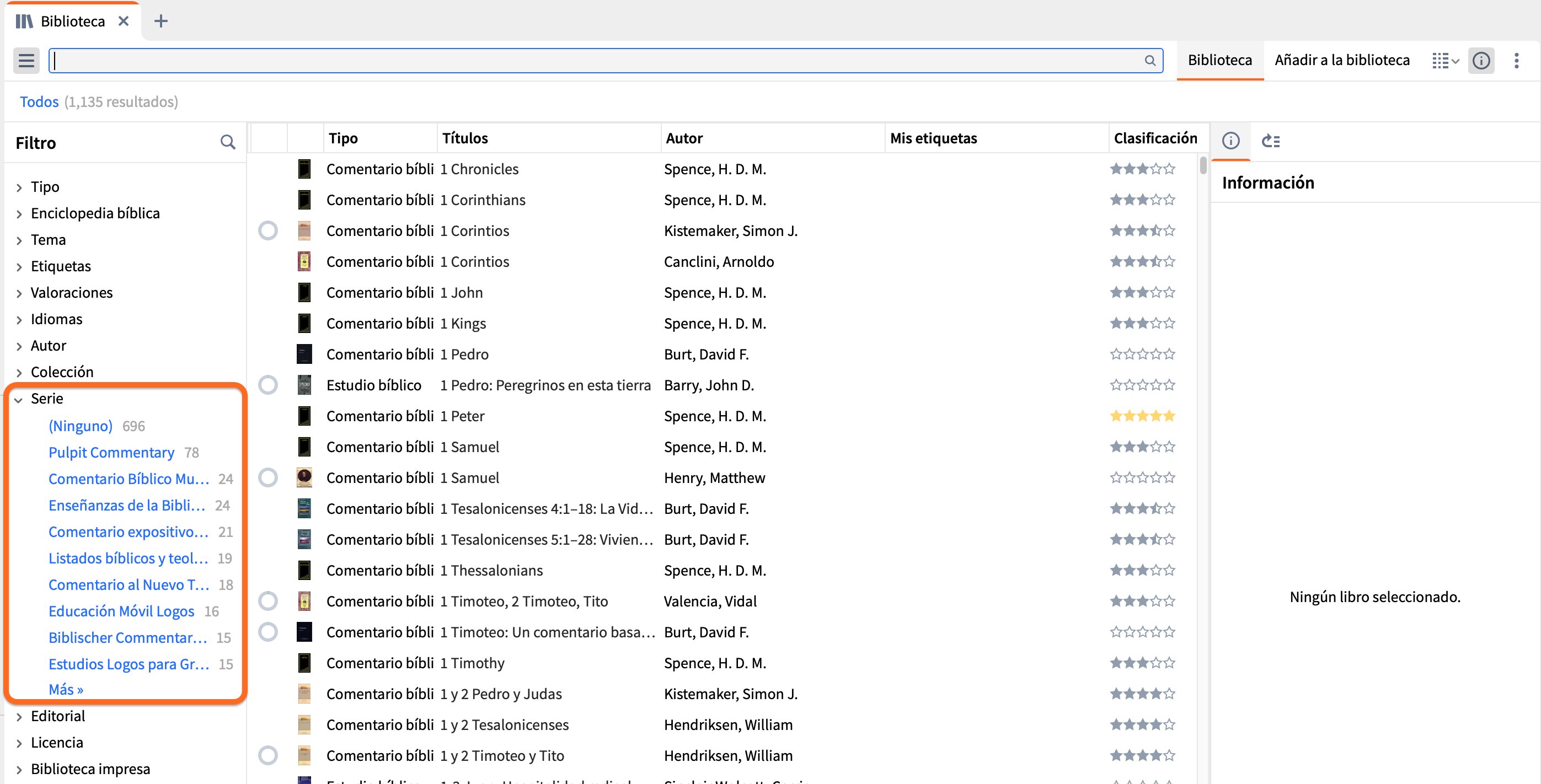Viewport: 1541px width, 784px height.
Task: Search within the Filtro sidebar
Action: click(x=227, y=142)
